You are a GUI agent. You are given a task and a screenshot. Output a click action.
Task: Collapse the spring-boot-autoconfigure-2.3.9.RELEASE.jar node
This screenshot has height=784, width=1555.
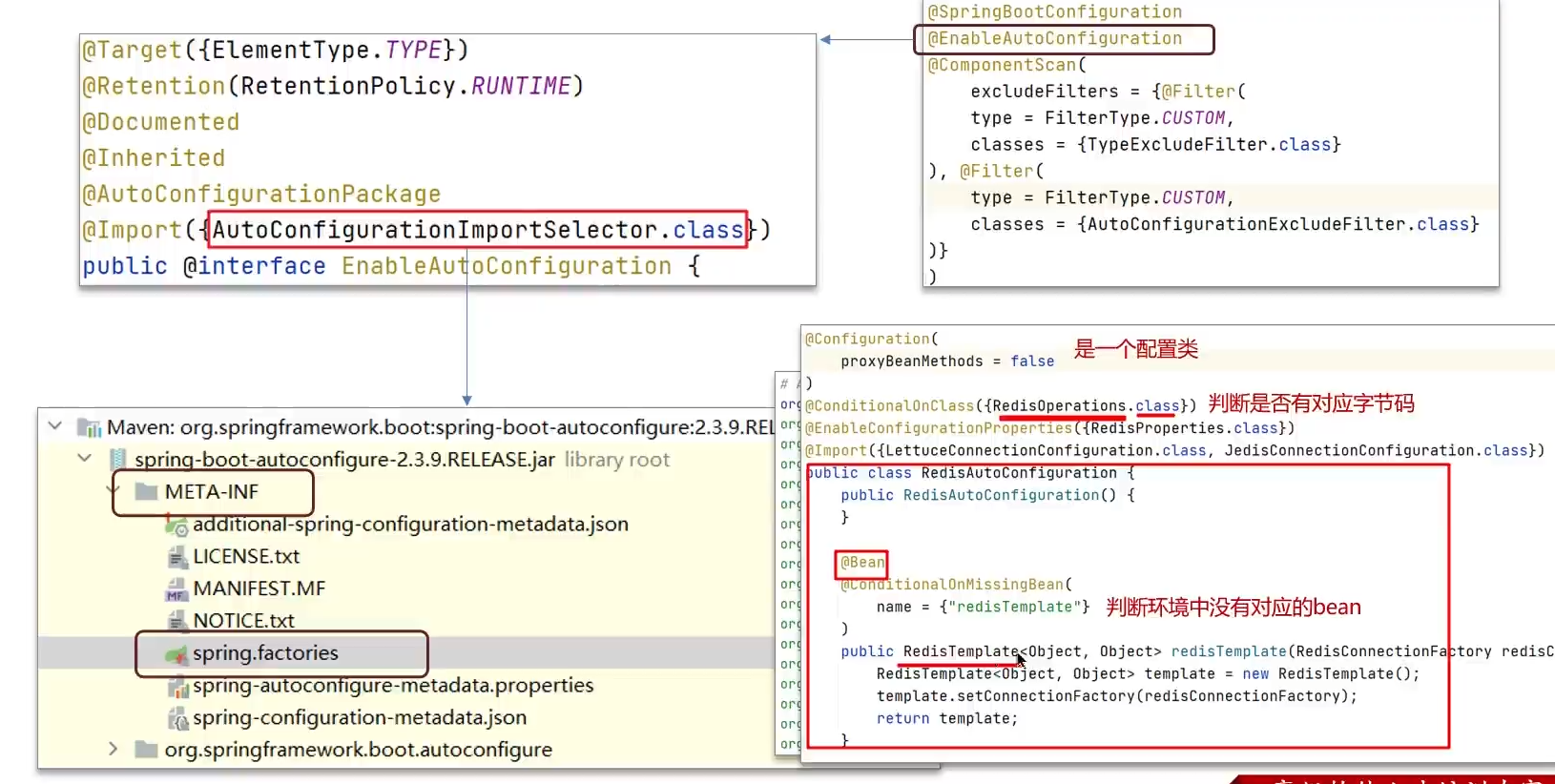pyautogui.click(x=85, y=459)
